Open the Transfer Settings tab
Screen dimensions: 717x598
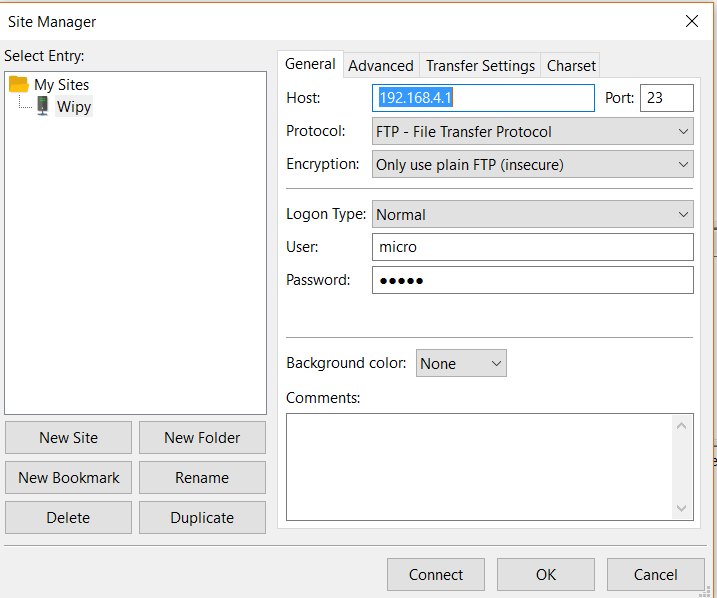click(480, 65)
